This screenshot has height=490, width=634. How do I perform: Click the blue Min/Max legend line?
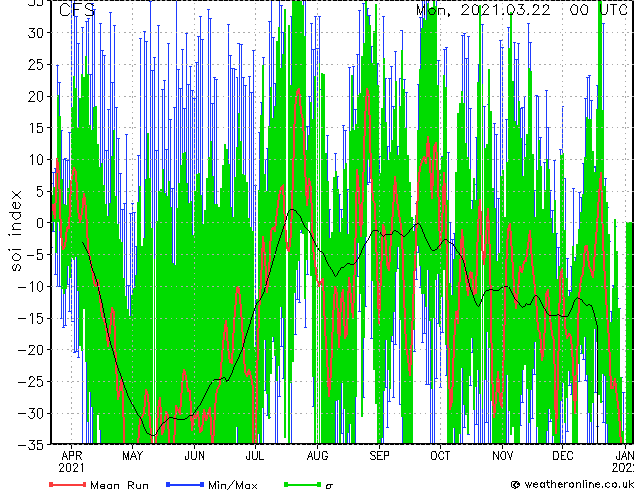click(x=185, y=484)
